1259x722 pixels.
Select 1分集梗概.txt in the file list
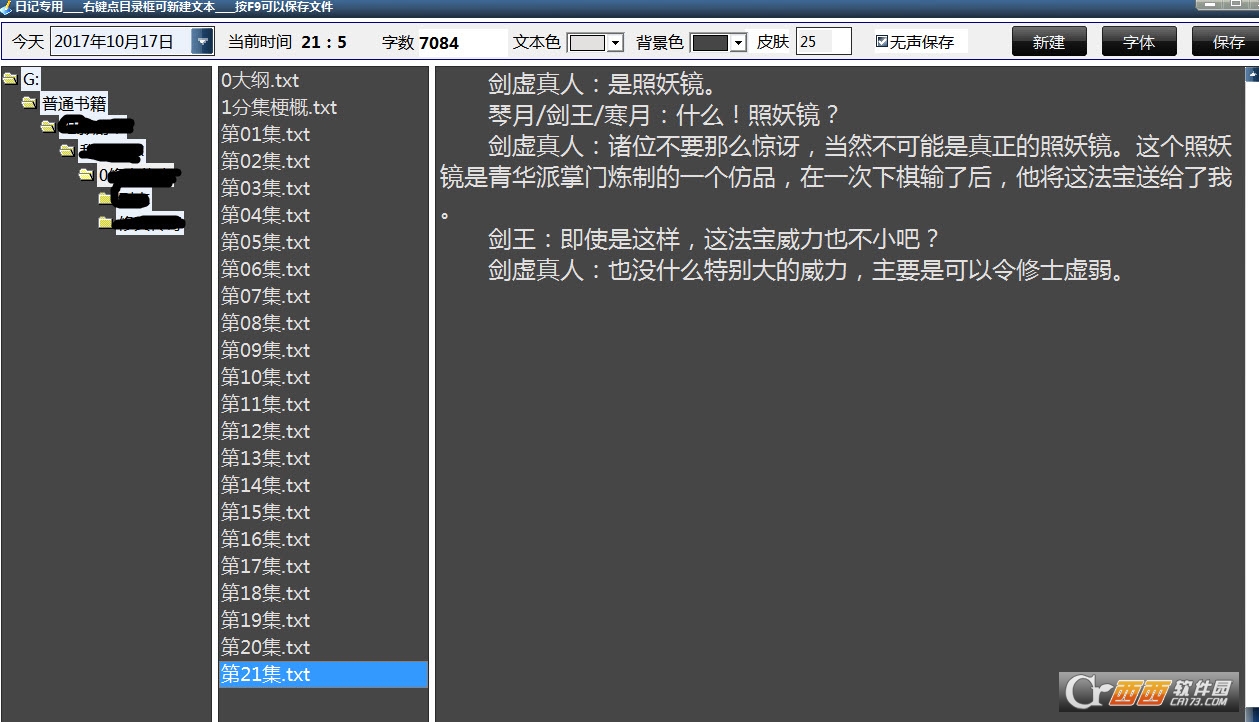279,108
